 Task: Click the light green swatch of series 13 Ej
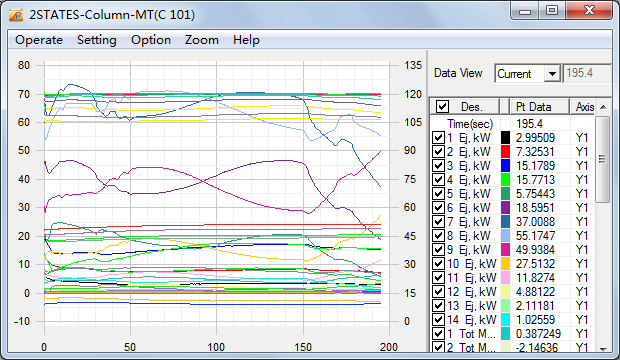(505, 306)
